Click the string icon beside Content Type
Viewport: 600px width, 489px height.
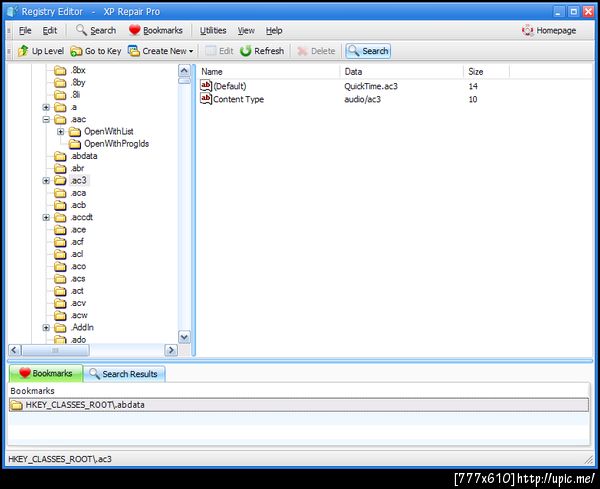(x=206, y=99)
